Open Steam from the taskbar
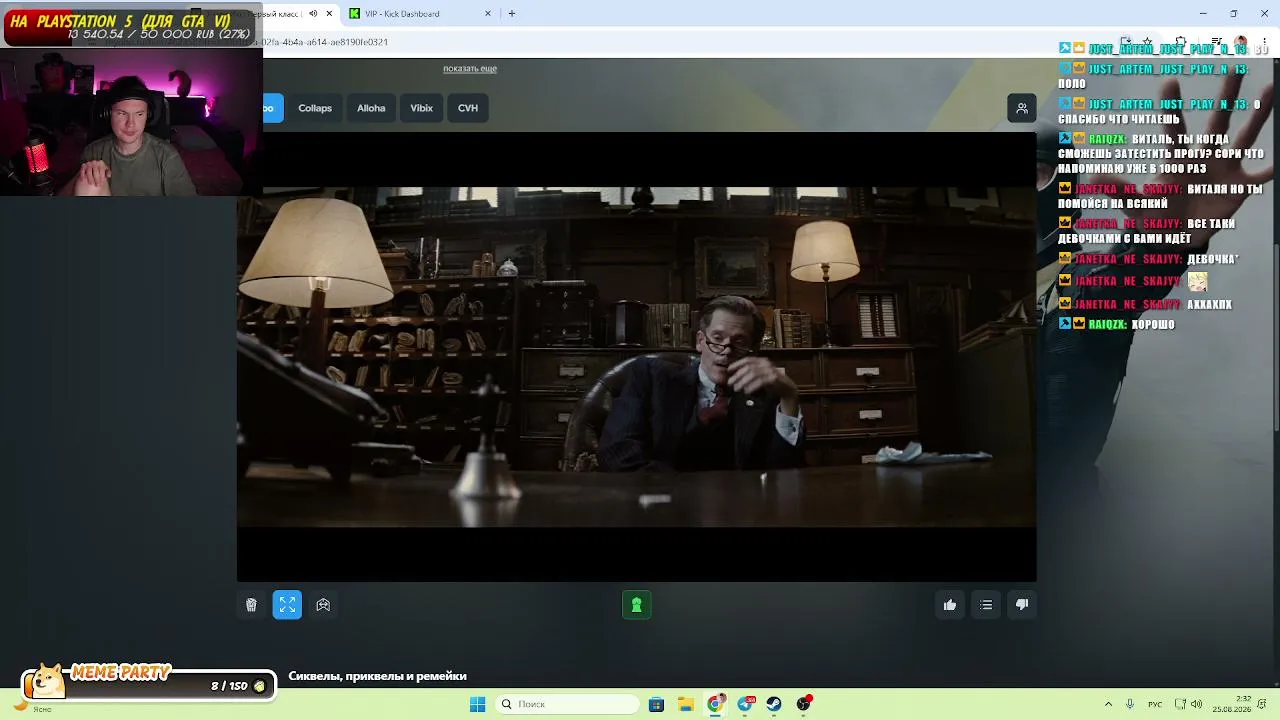 [774, 704]
